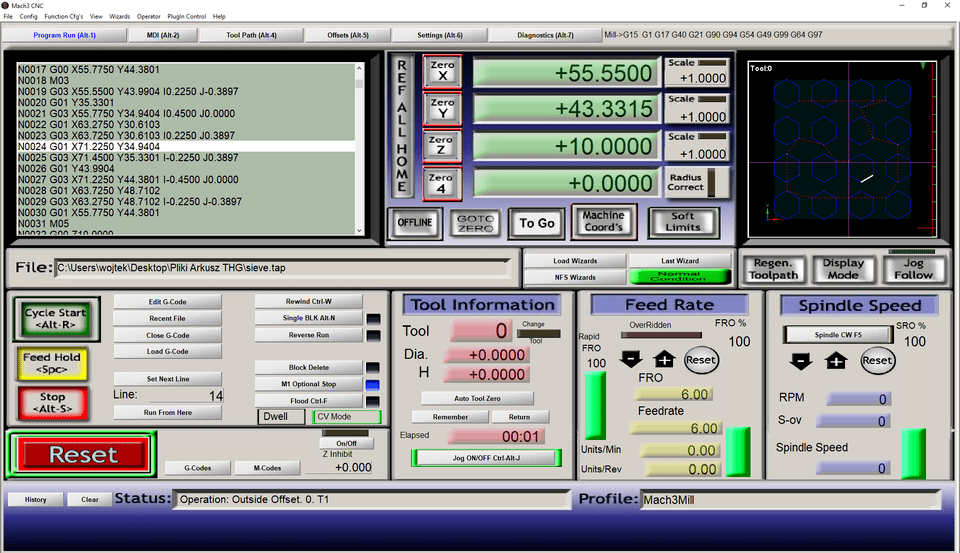The image size is (960, 553).
Task: Click the toolpath preview display
Action: (842, 149)
